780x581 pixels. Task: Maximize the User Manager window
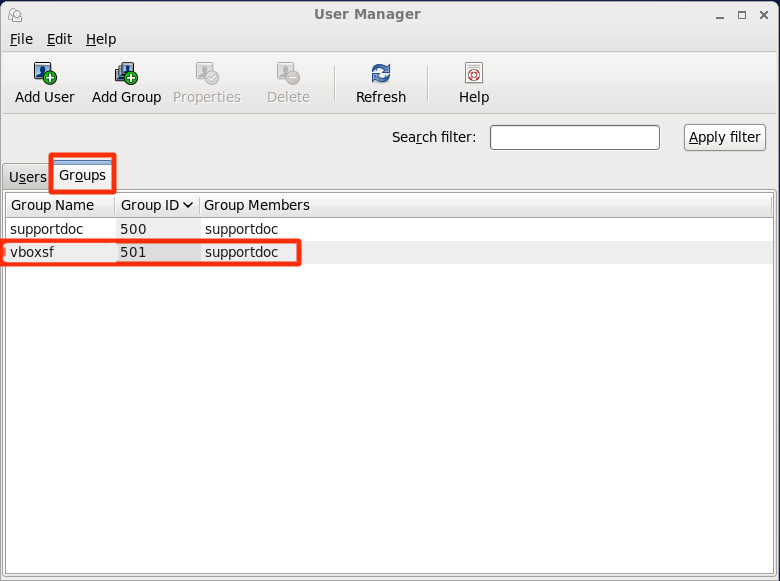tap(742, 15)
